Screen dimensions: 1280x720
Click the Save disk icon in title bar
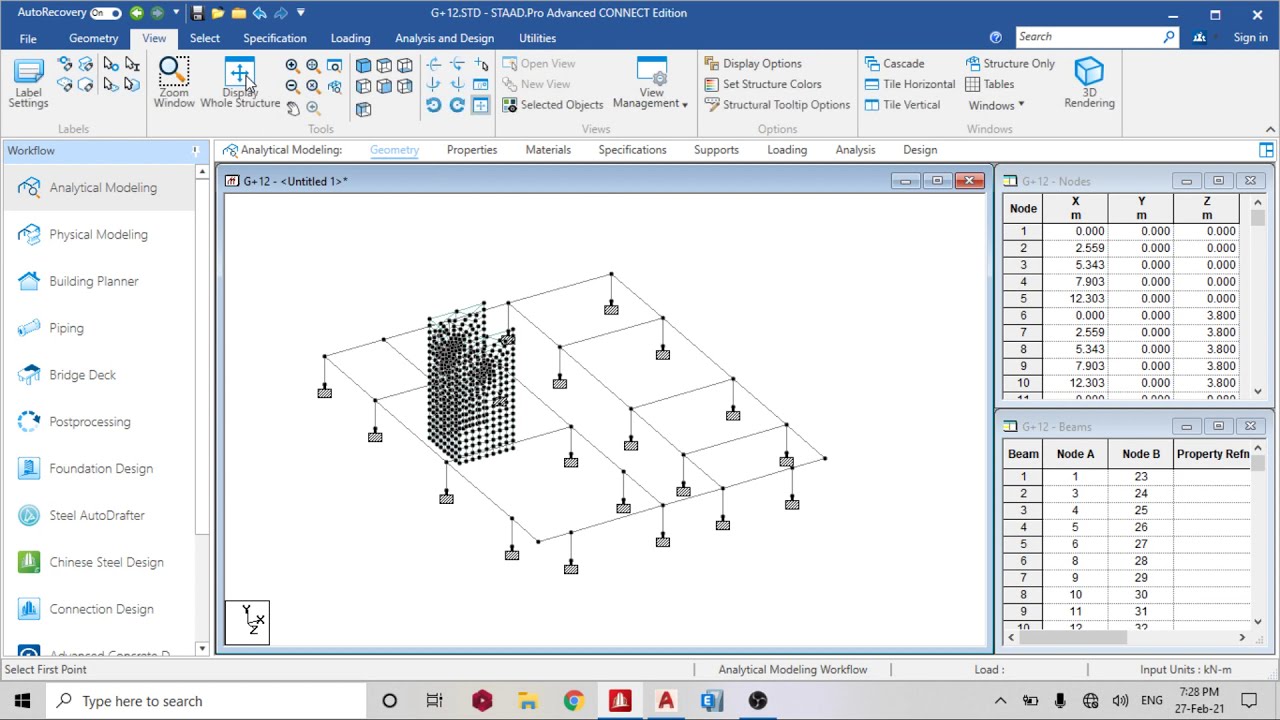(197, 13)
